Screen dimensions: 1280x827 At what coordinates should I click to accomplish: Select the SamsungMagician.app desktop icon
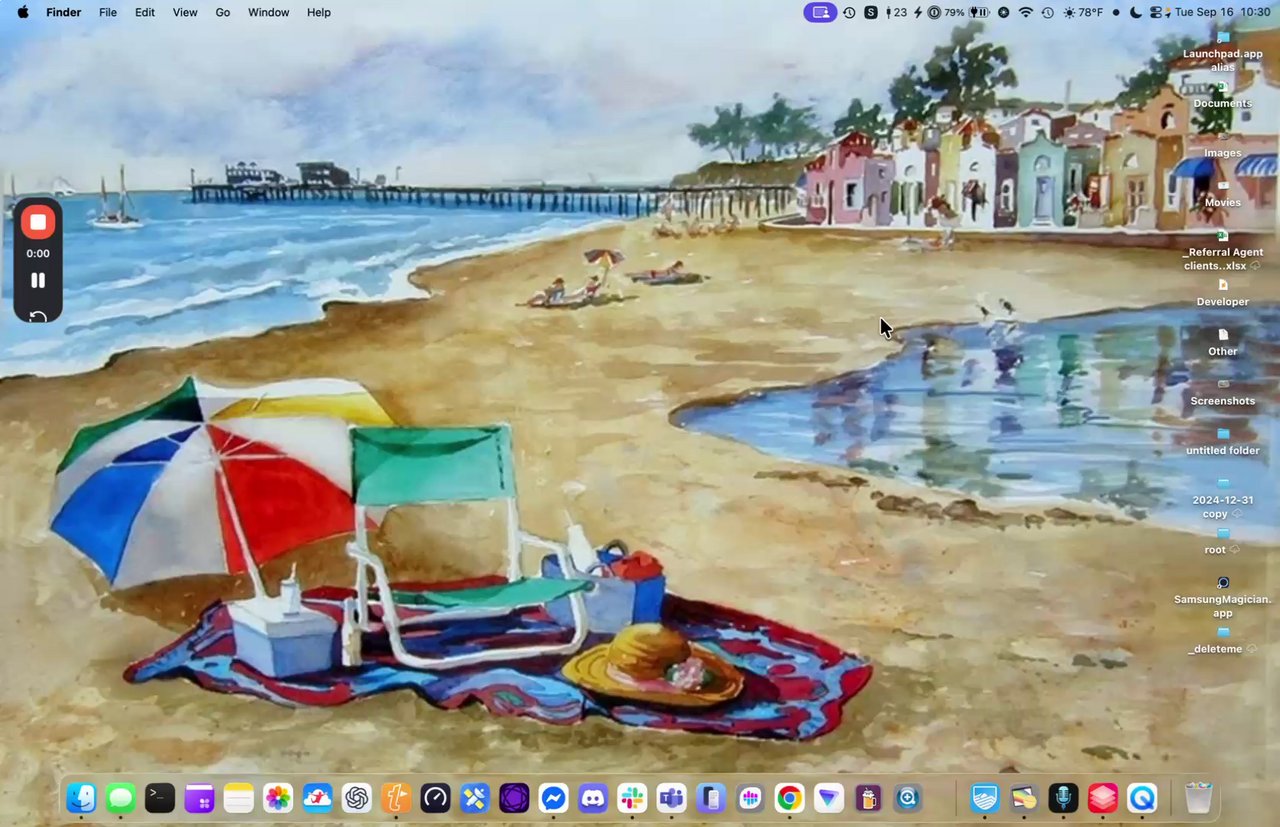(1223, 598)
